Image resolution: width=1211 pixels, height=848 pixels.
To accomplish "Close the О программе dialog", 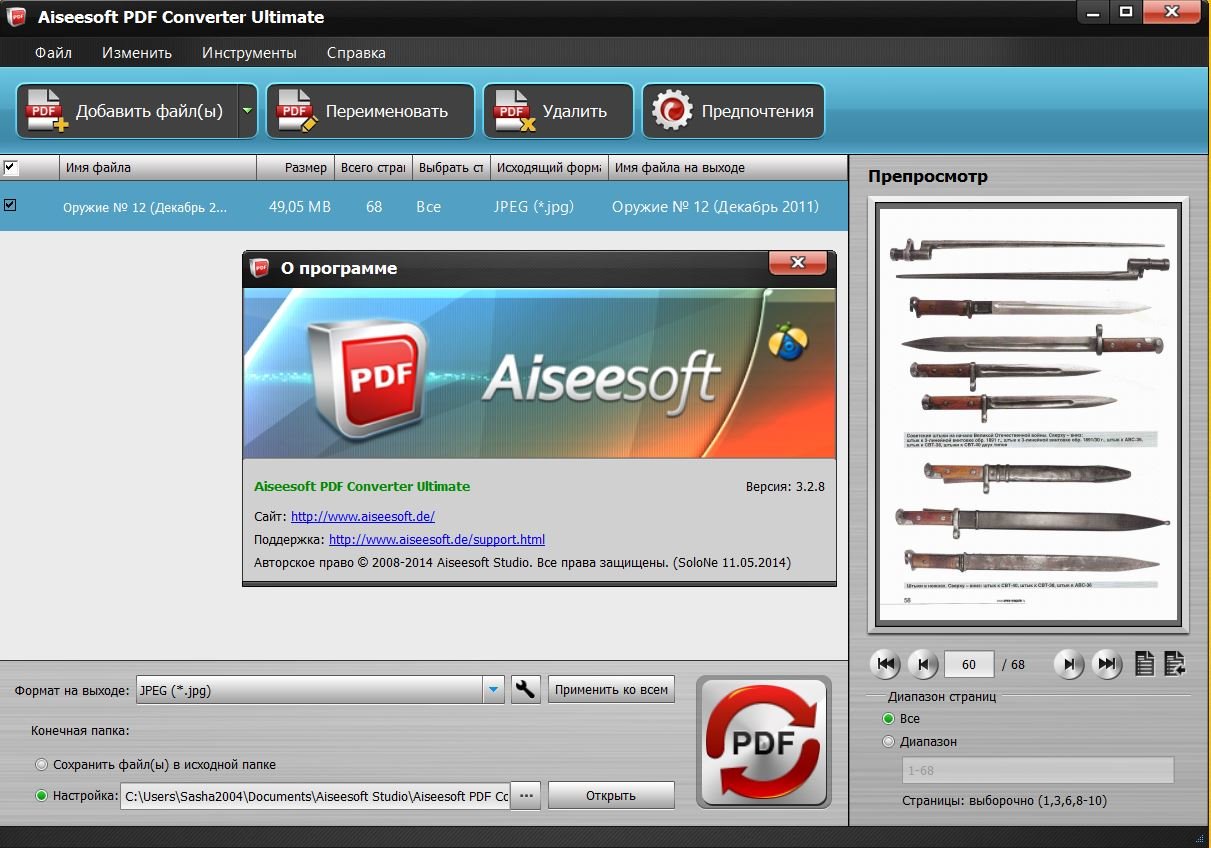I will coord(797,263).
